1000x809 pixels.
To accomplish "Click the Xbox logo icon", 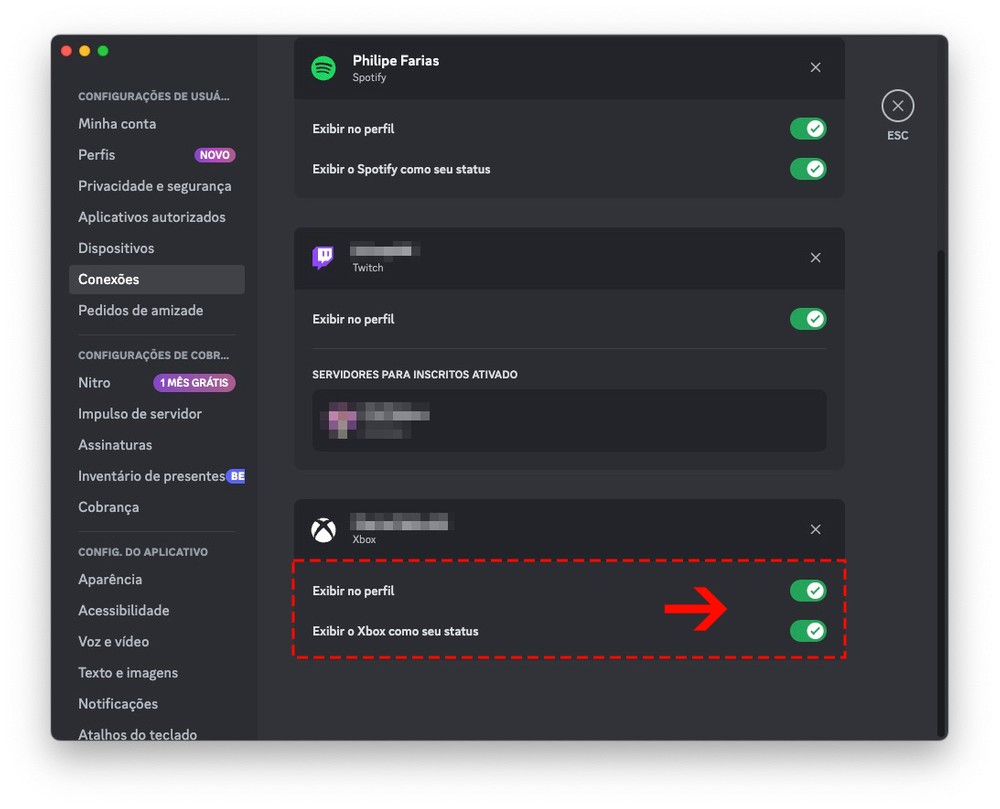I will [x=323, y=530].
